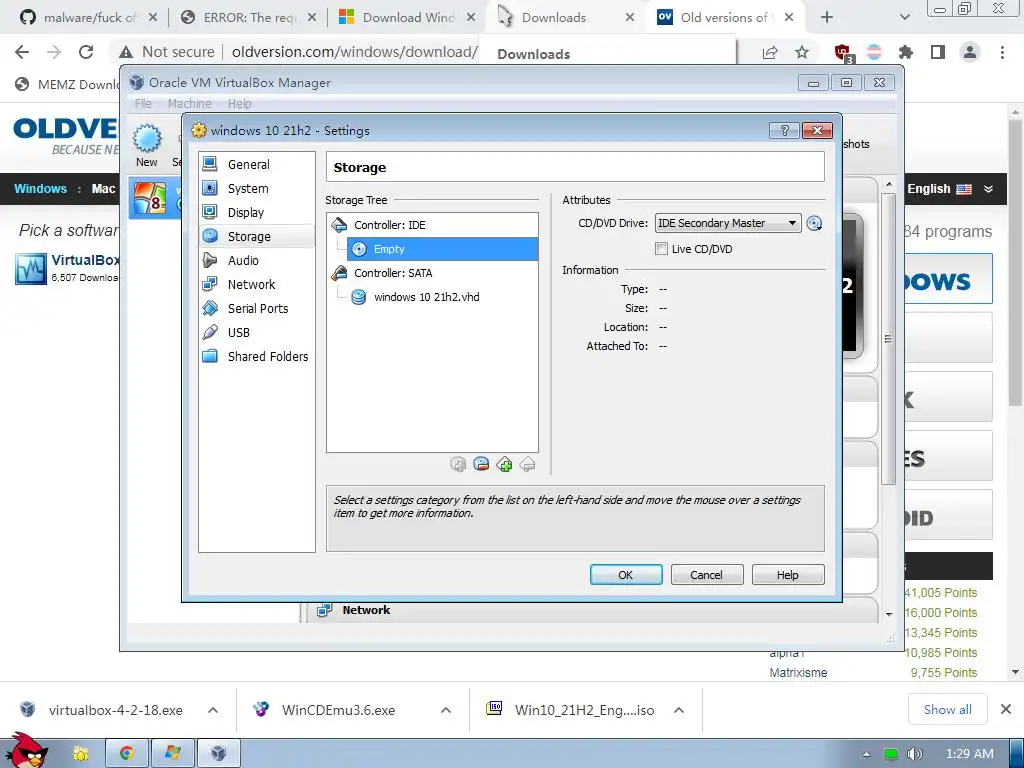Switch to malware GitHub browser tab
This screenshot has width=1024, height=768.
[88, 18]
